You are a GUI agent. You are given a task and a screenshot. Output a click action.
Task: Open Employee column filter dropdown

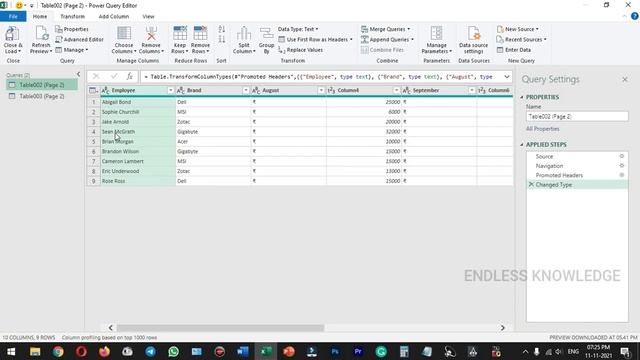tap(171, 90)
